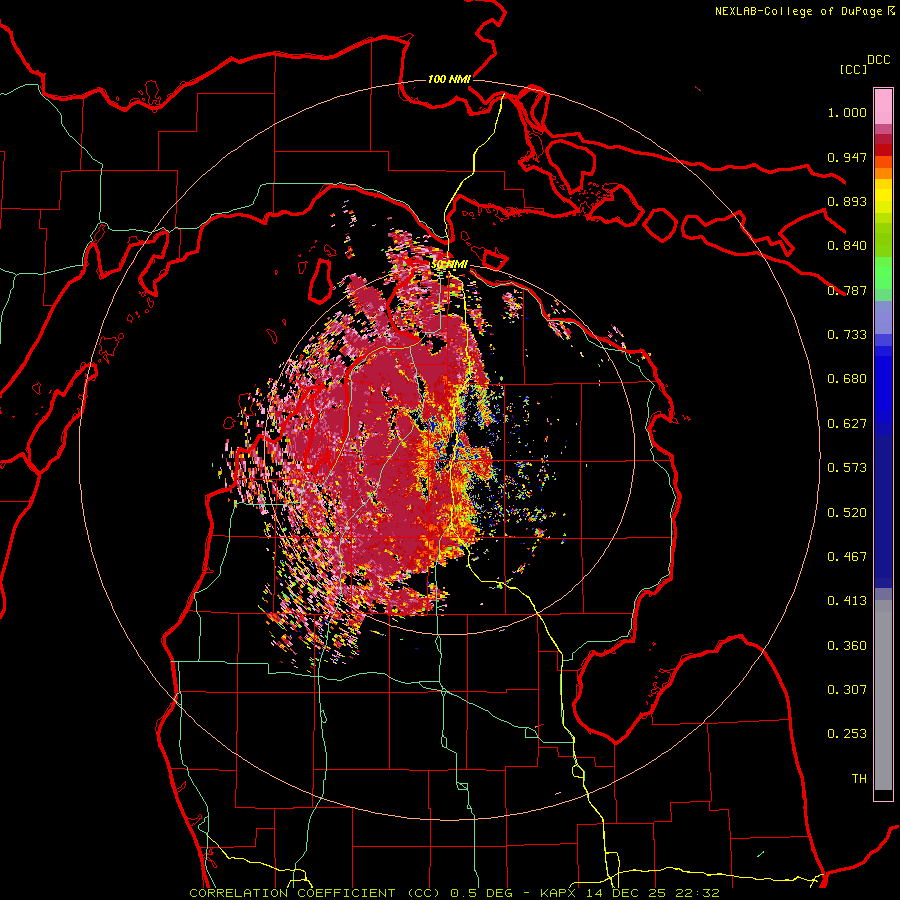Click the 0.840 legend value
The width and height of the screenshot is (900, 900).
point(847,246)
